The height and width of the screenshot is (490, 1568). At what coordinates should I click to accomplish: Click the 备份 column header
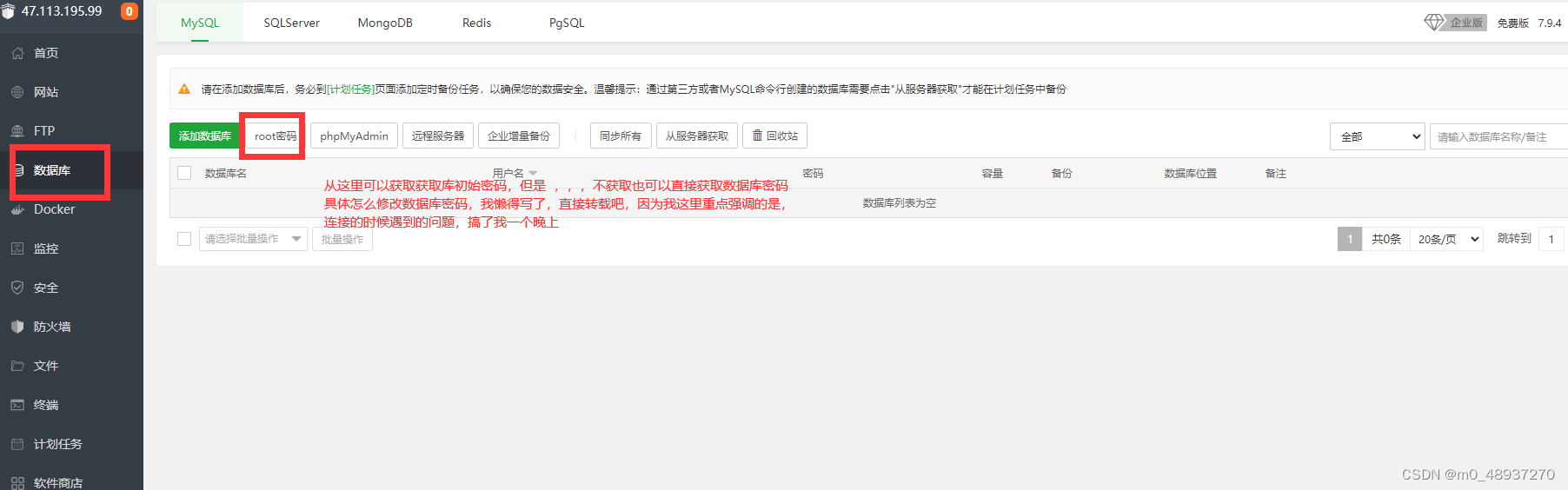coord(1062,173)
